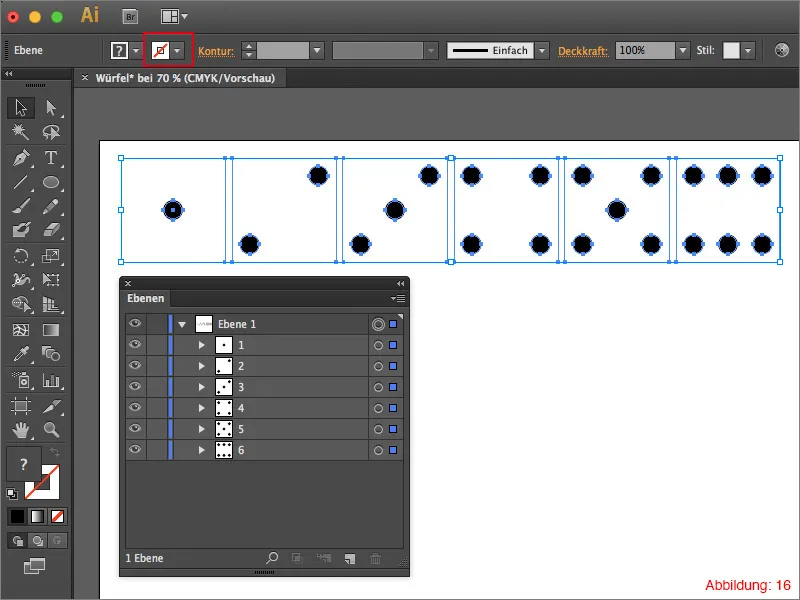Open Einfach brush definition dropdown

(542, 51)
